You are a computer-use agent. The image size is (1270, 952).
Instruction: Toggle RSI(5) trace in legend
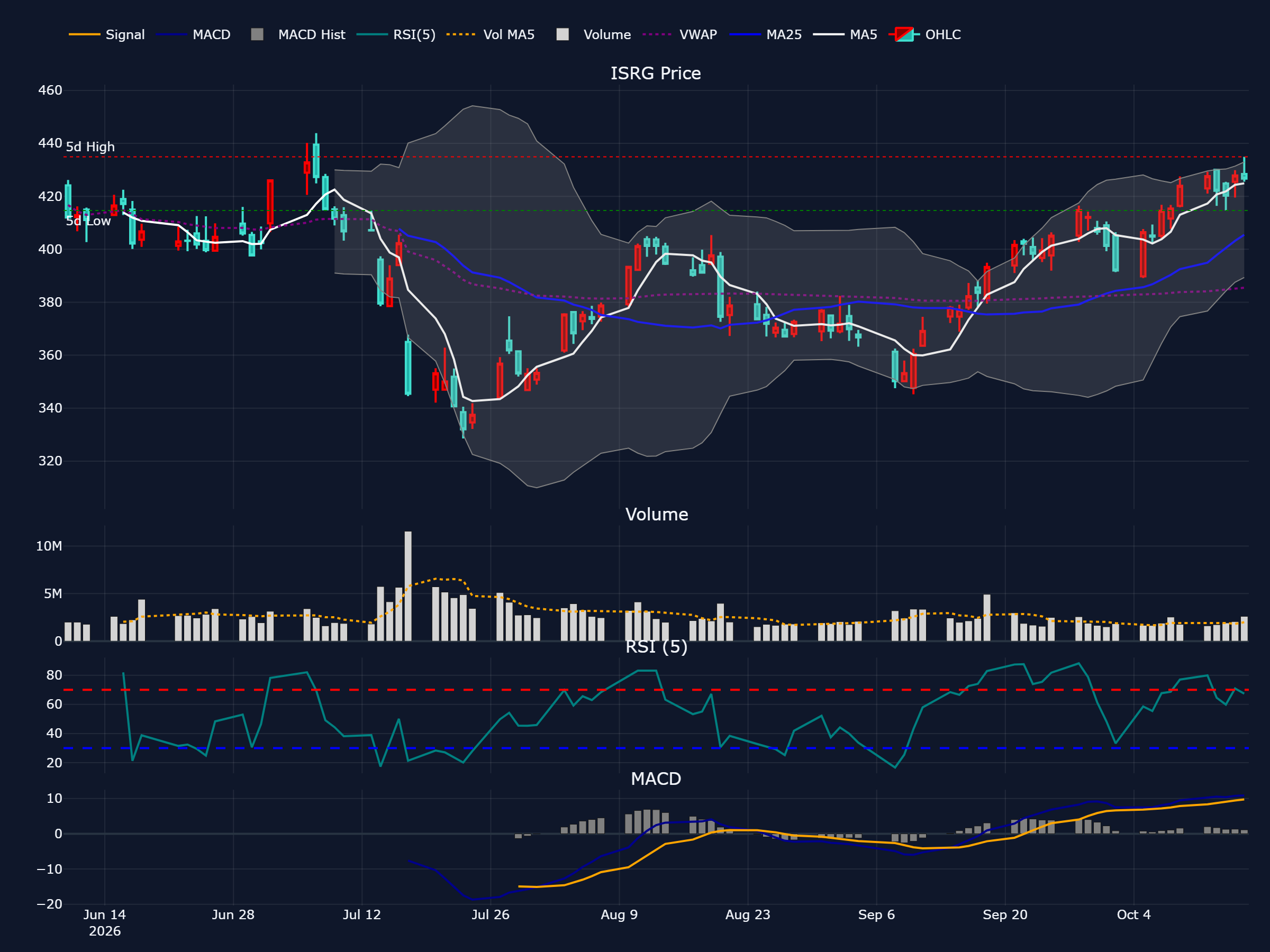[396, 34]
